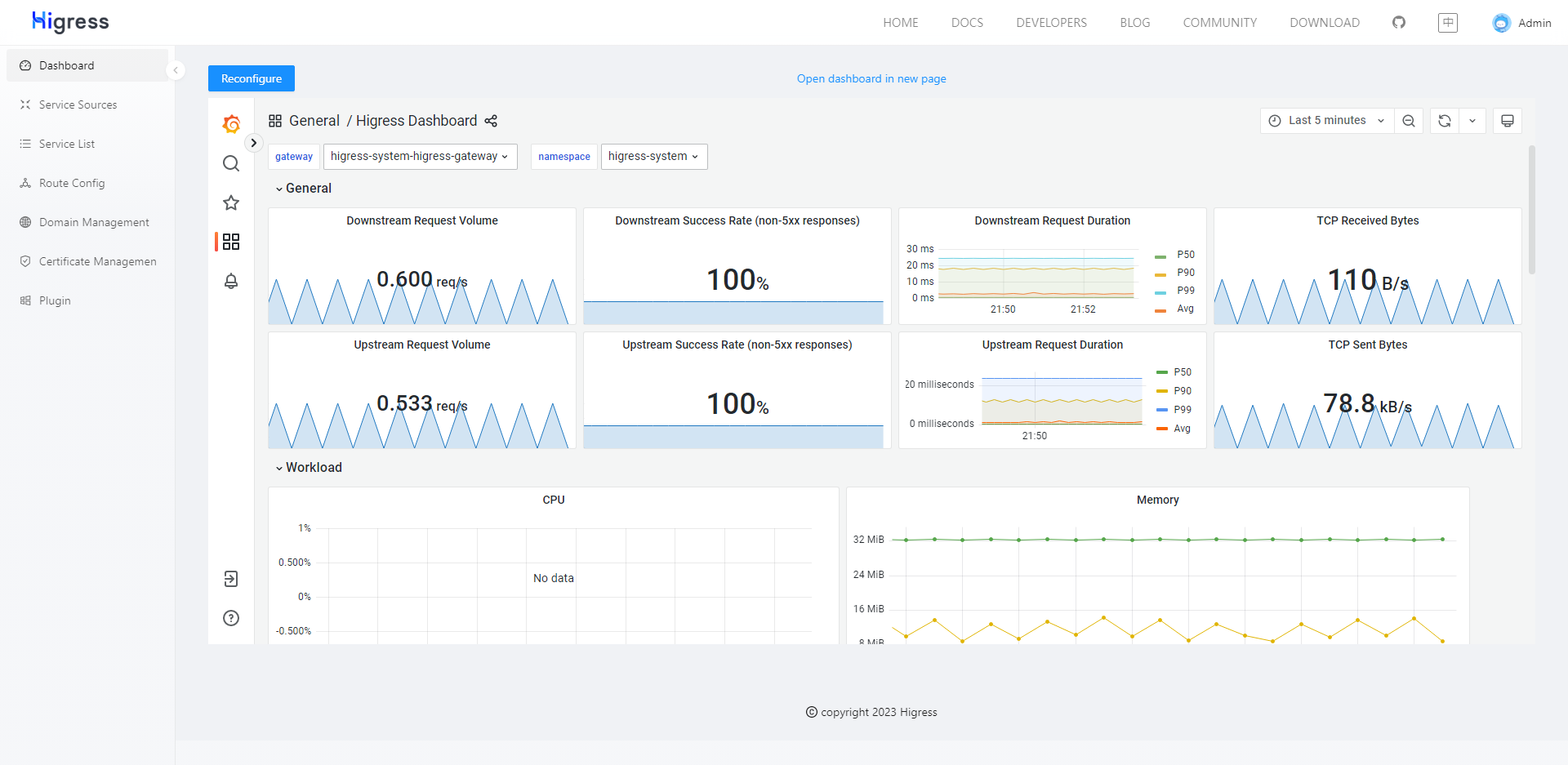
Task: Collapse the General row section
Action: coord(303,189)
